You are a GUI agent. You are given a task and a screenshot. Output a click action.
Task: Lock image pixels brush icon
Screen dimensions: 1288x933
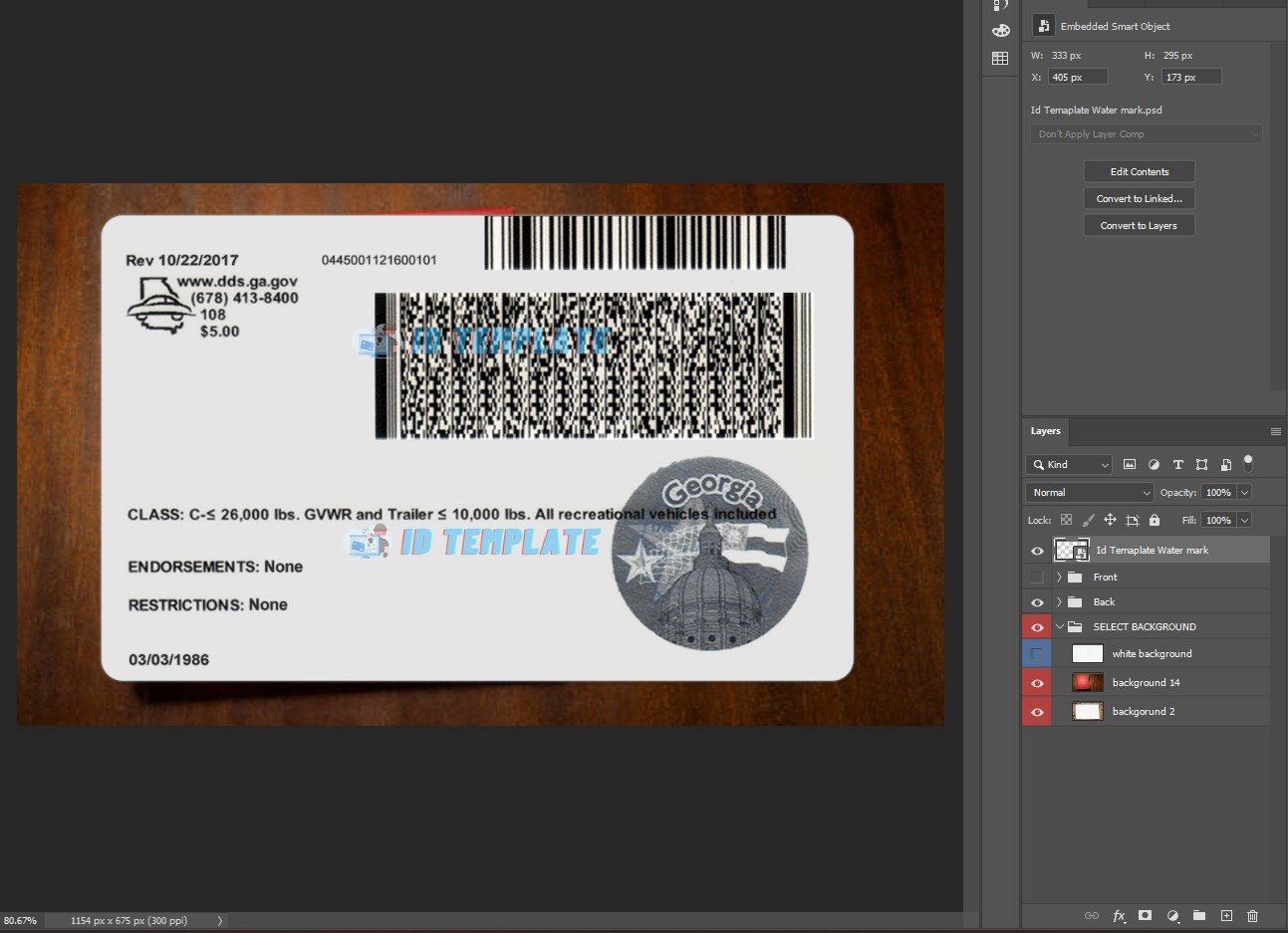point(1088,520)
